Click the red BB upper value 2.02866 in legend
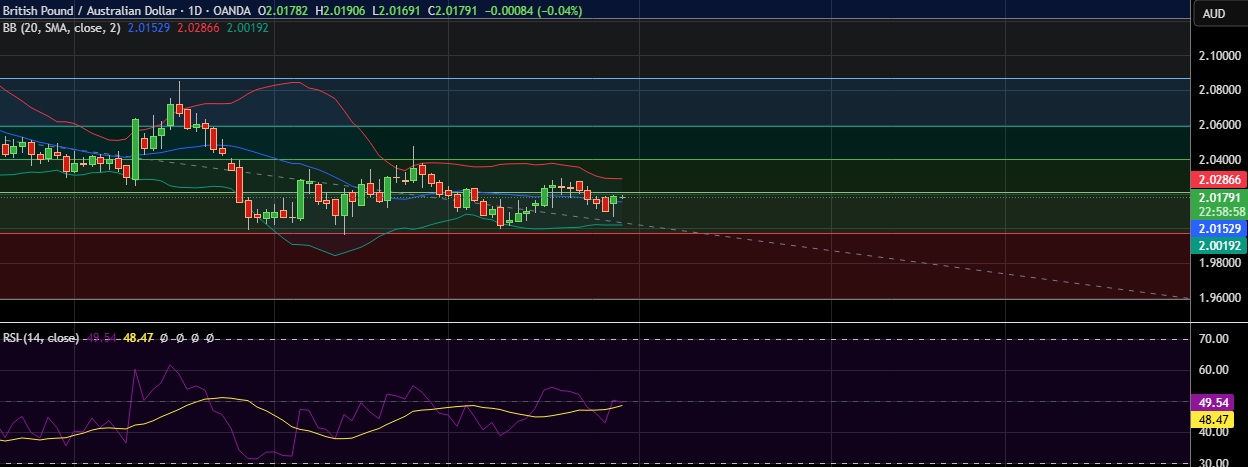 (196, 28)
